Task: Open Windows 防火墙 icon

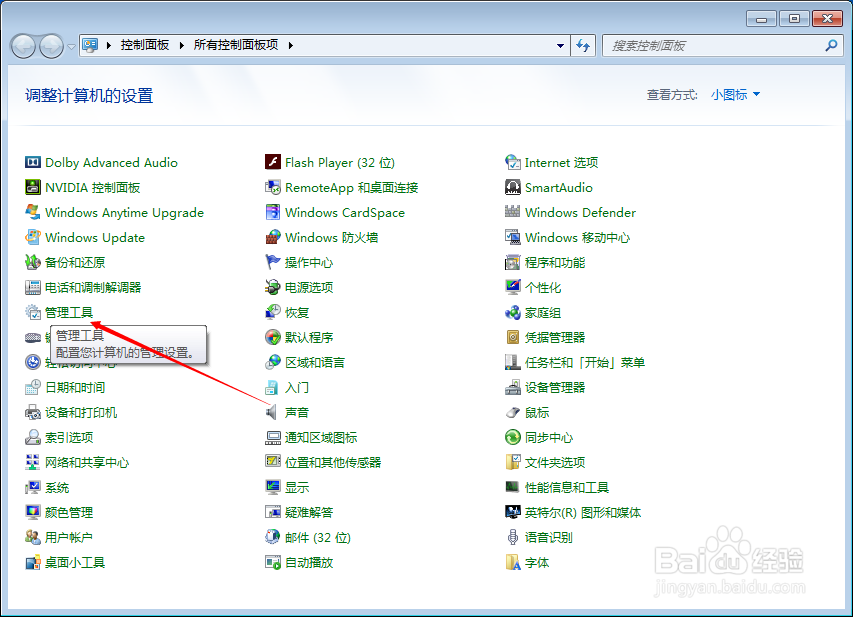Action: point(273,237)
